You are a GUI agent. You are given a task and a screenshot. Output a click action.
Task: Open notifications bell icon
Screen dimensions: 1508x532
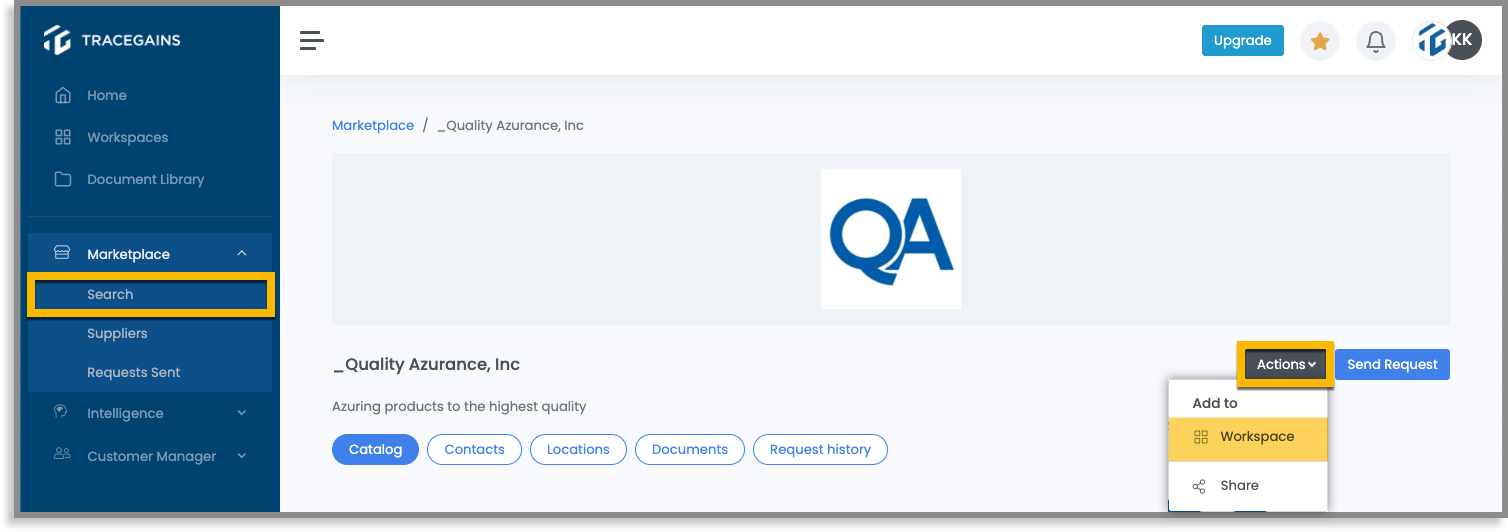(1376, 41)
